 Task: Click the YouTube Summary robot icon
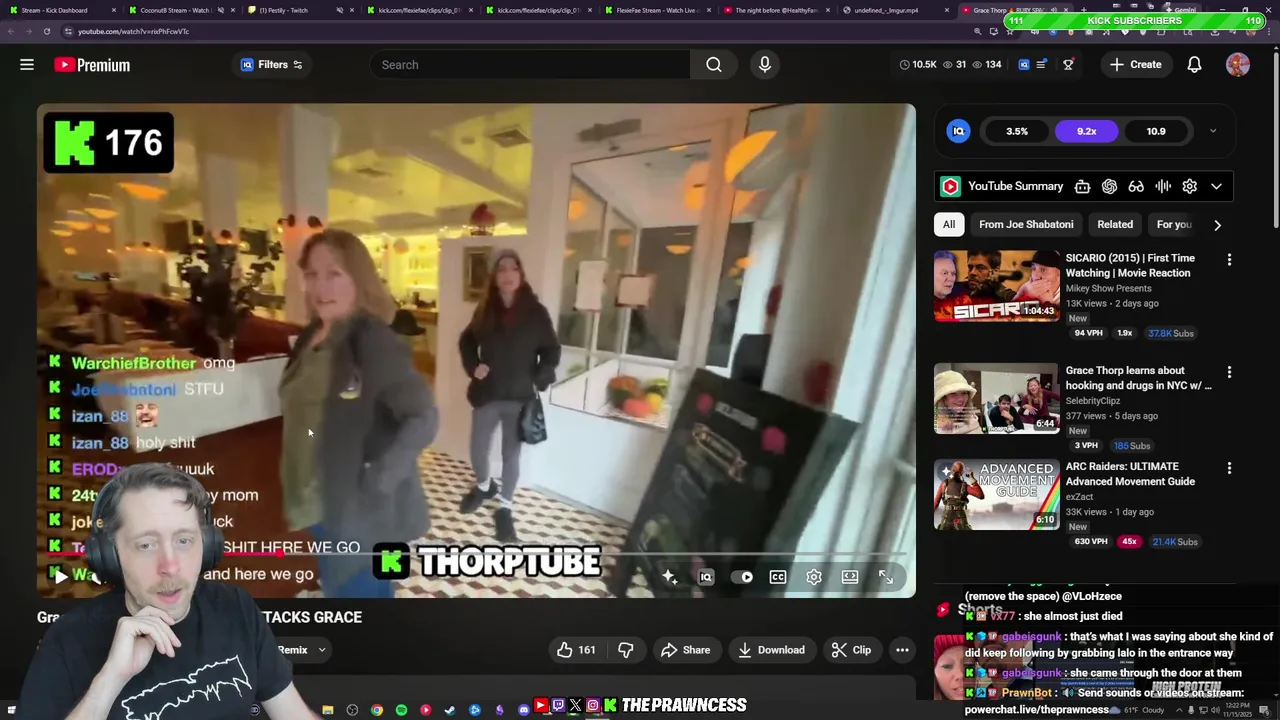click(x=1082, y=186)
